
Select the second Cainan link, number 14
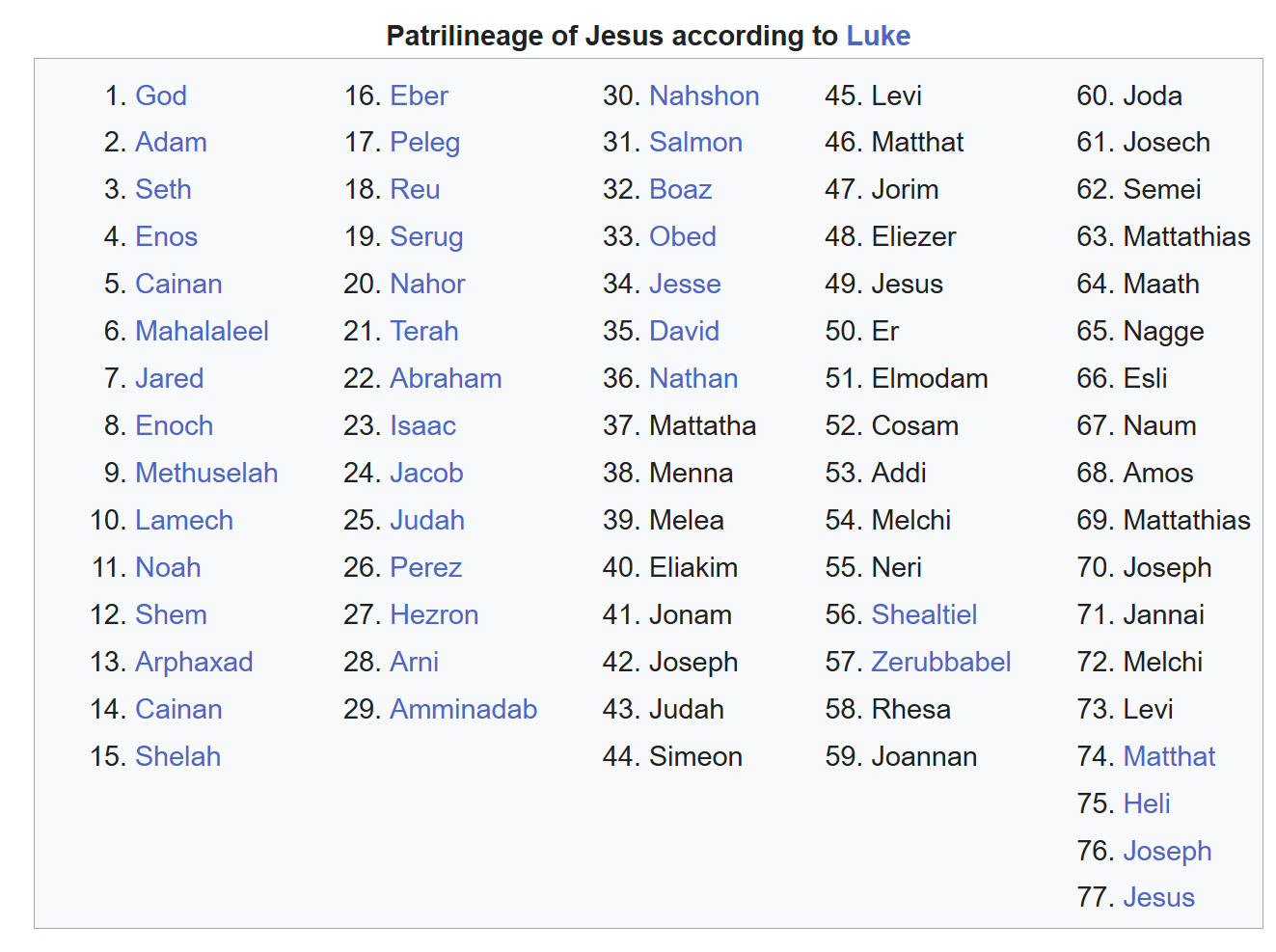click(x=178, y=709)
